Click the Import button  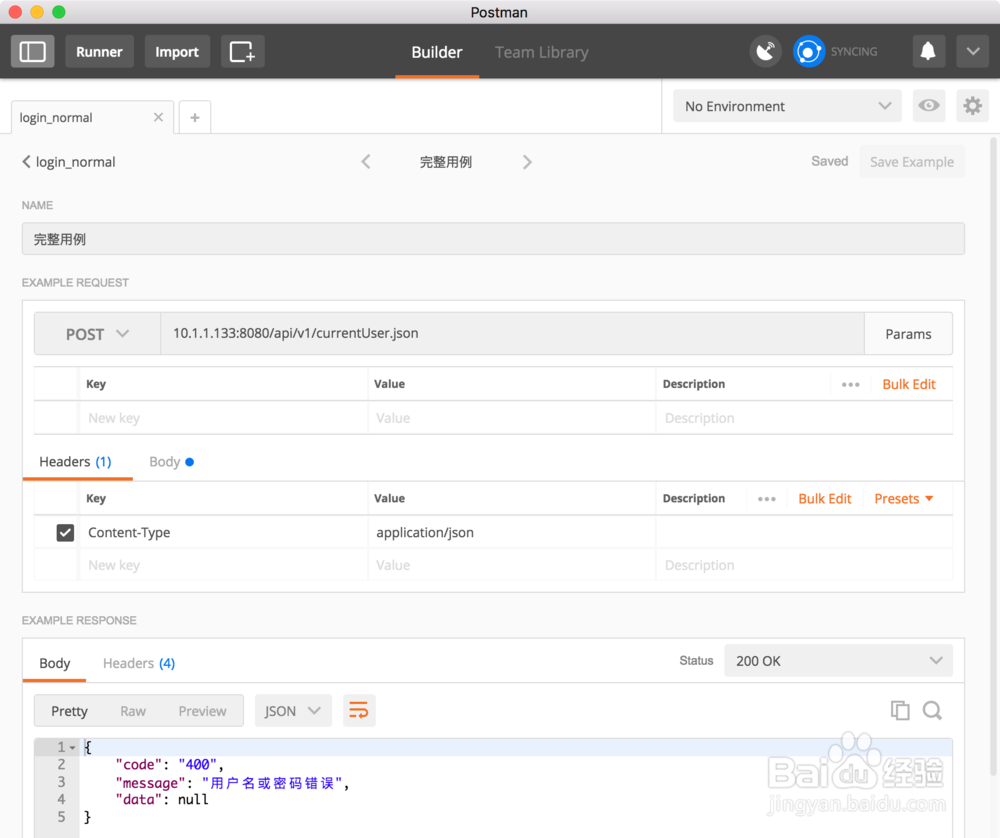[177, 52]
